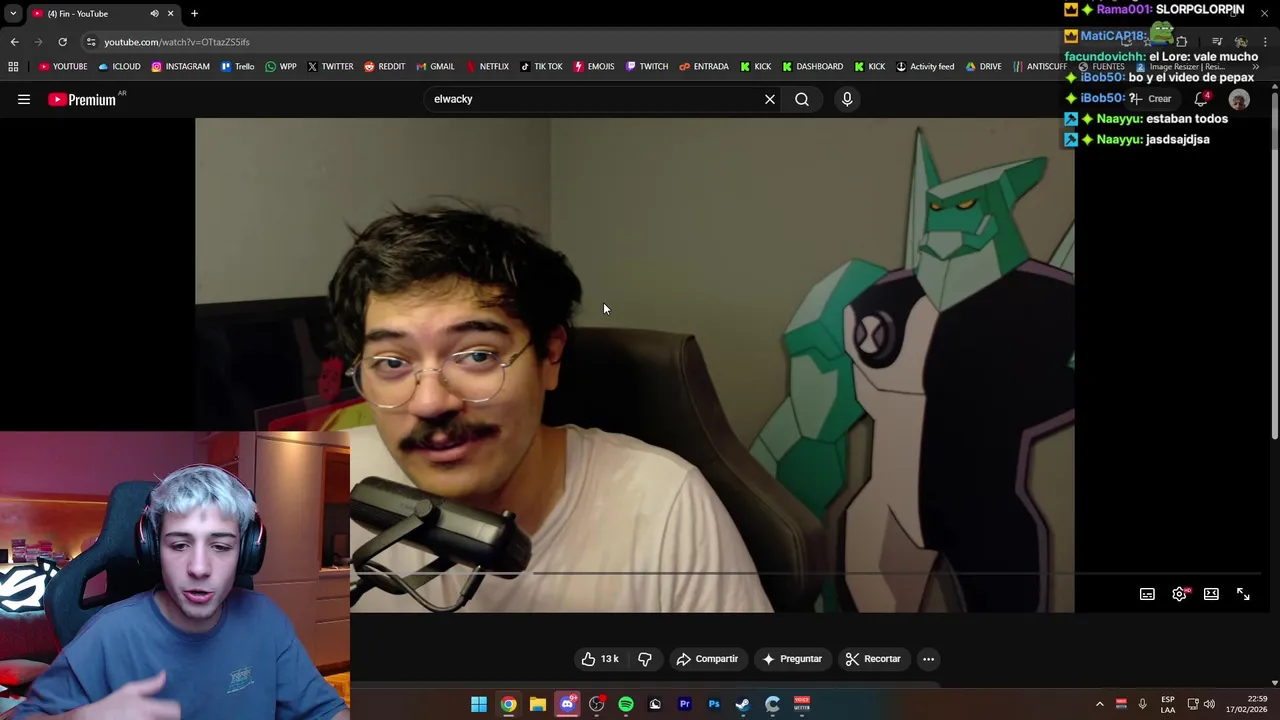Enter fullscreen on the video player
The height and width of the screenshot is (720, 1280).
click(1243, 594)
